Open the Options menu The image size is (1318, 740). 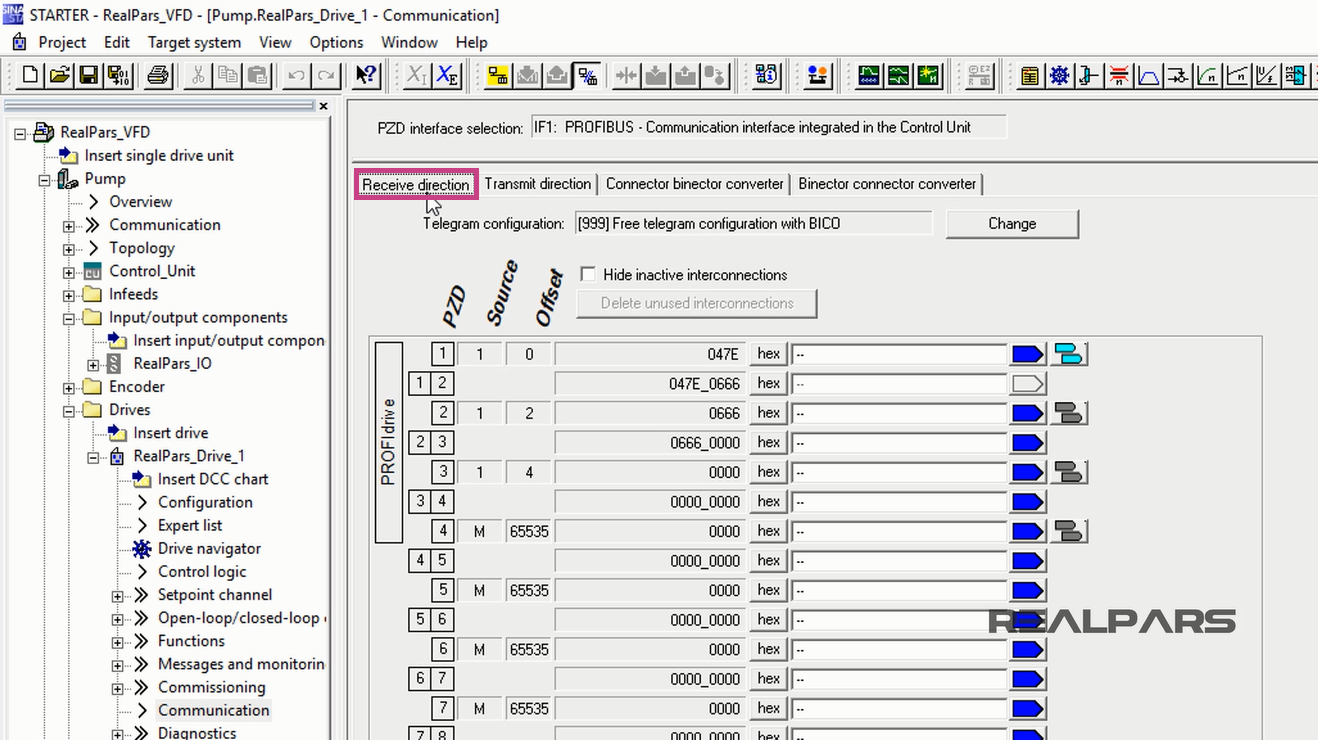click(335, 42)
